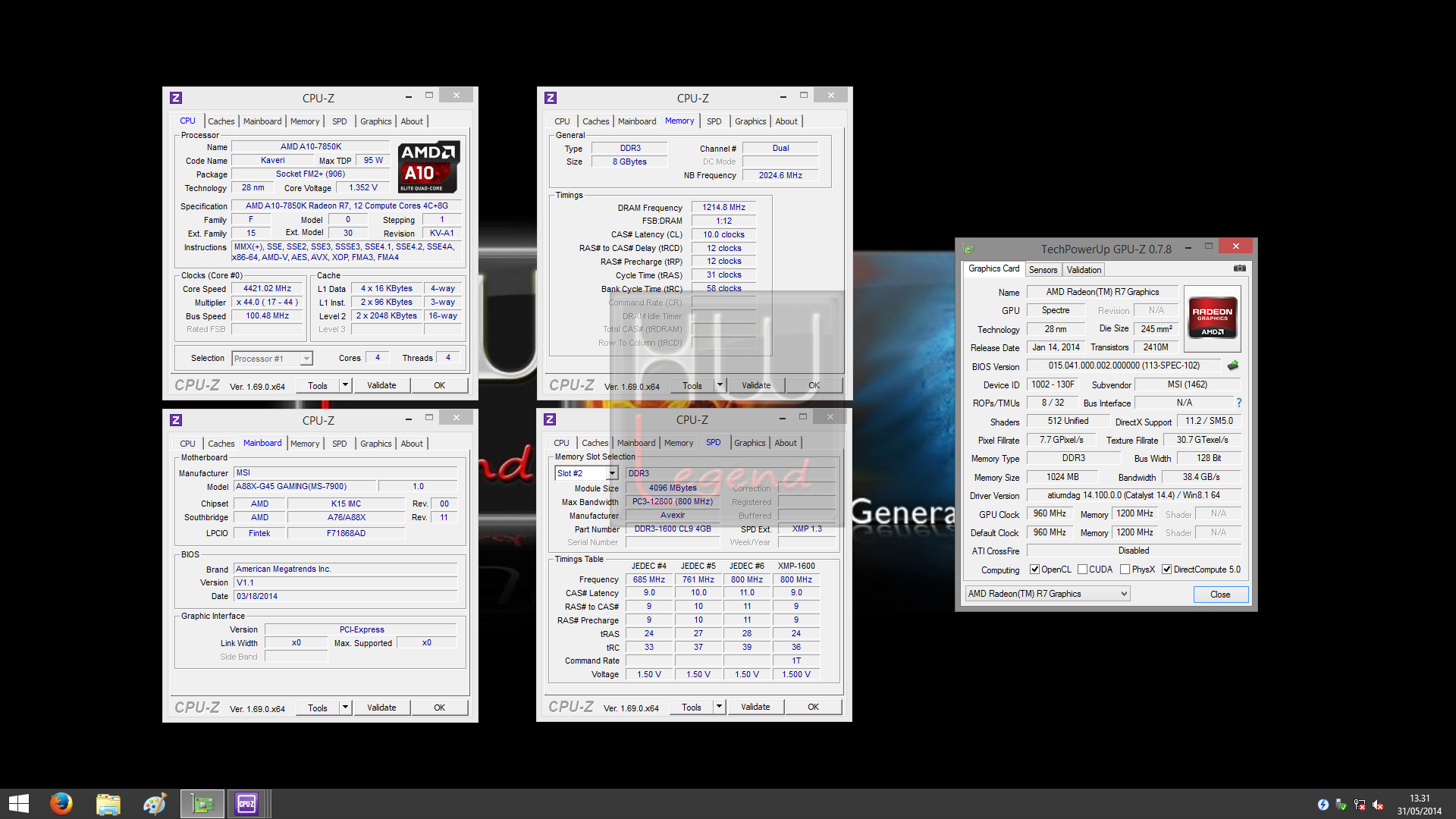Viewport: 1456px width, 819px height.
Task: Switch to the Sensors tab in GPU-Z
Action: [1043, 270]
